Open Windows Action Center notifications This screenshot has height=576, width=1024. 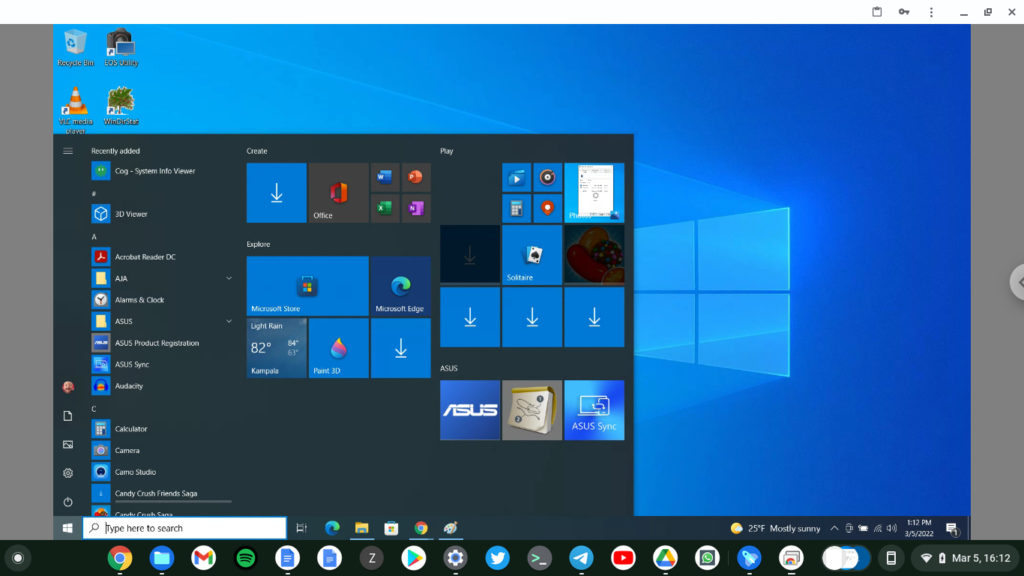coord(952,528)
